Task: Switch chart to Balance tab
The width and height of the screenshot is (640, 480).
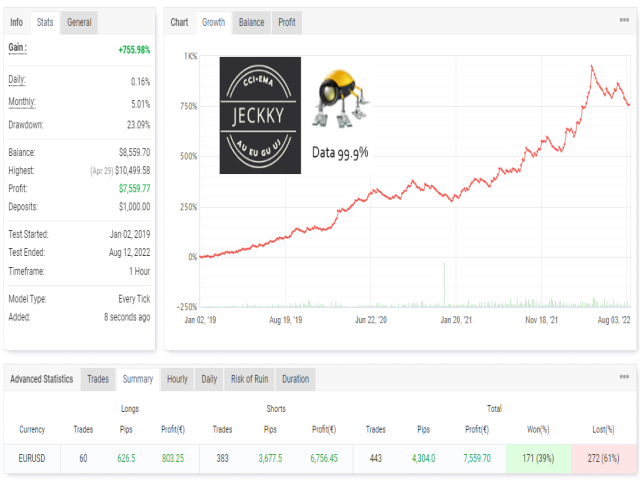Action: (251, 22)
